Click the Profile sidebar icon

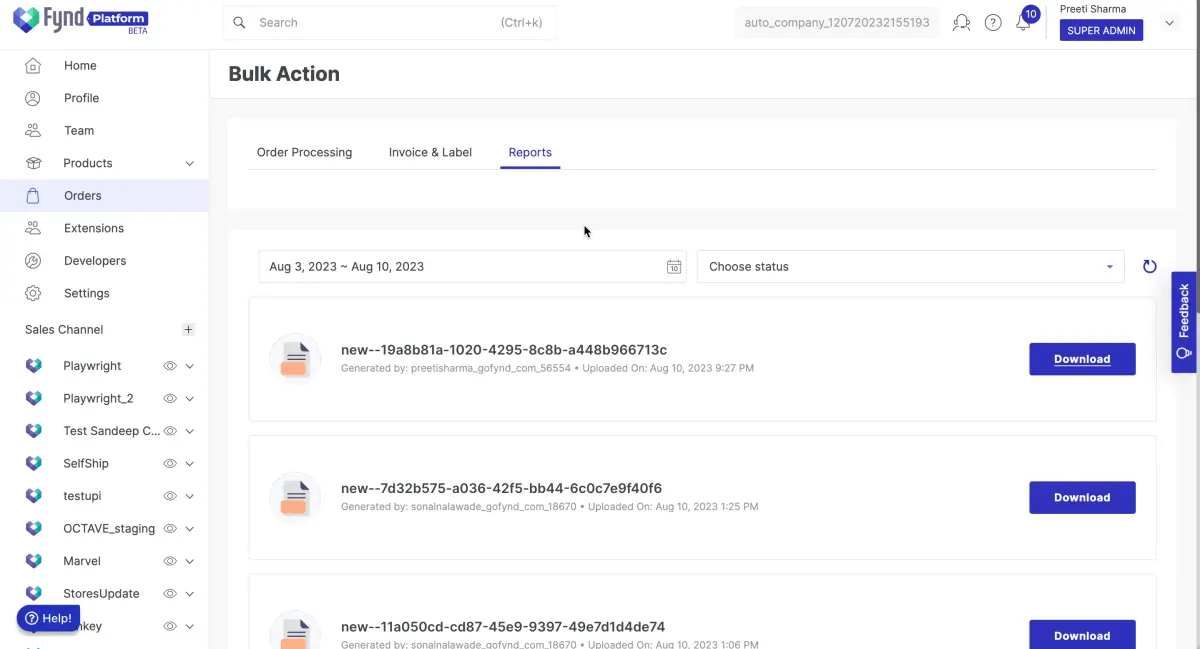[x=33, y=98]
